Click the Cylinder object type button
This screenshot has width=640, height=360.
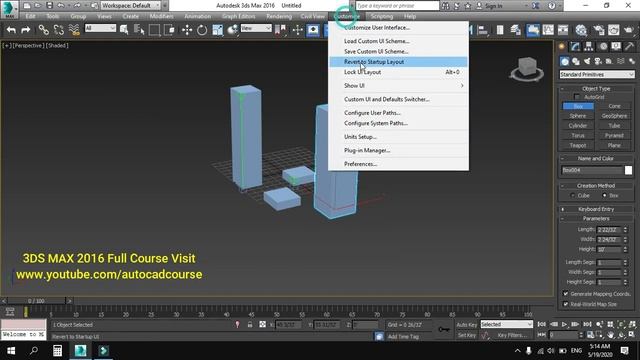pos(578,126)
